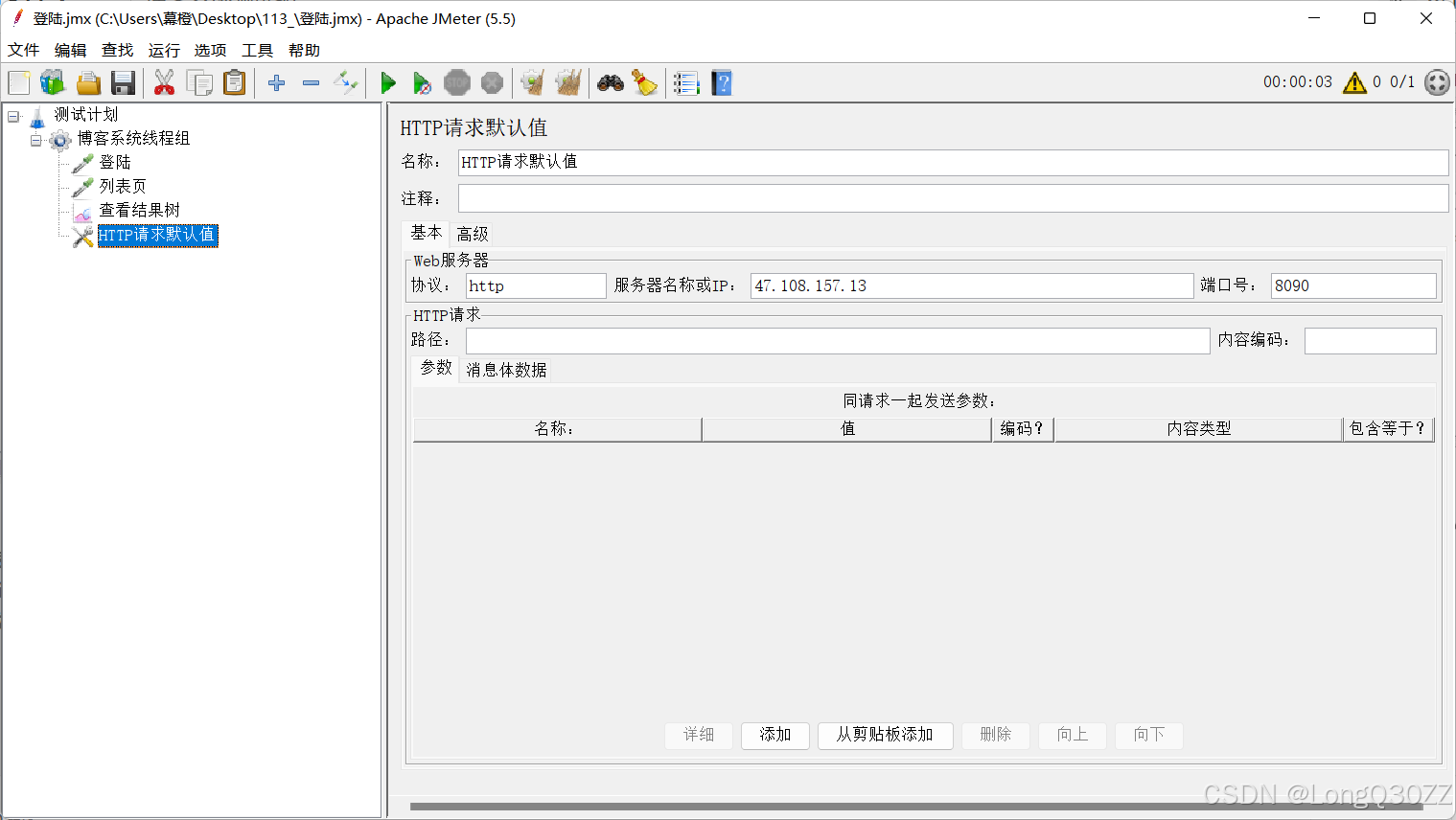Click the Reset Search brush icon

[x=645, y=83]
